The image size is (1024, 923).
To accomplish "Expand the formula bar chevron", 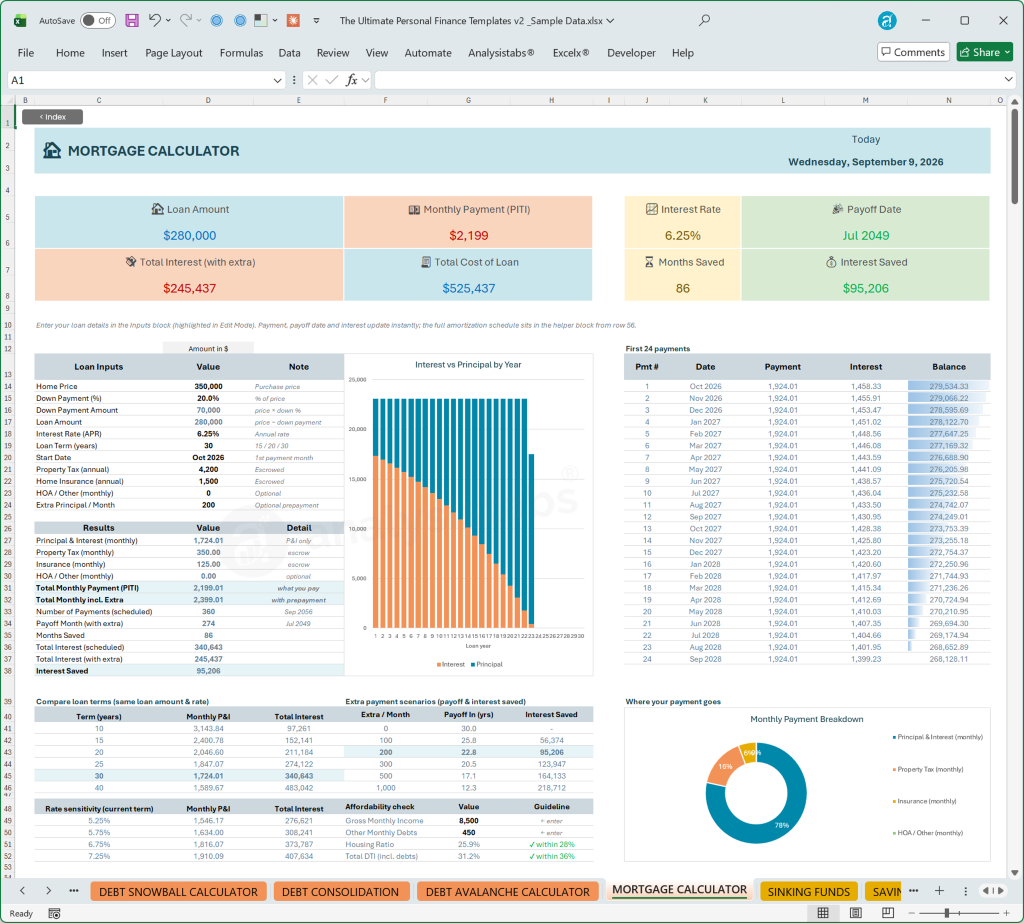I will pos(1008,79).
